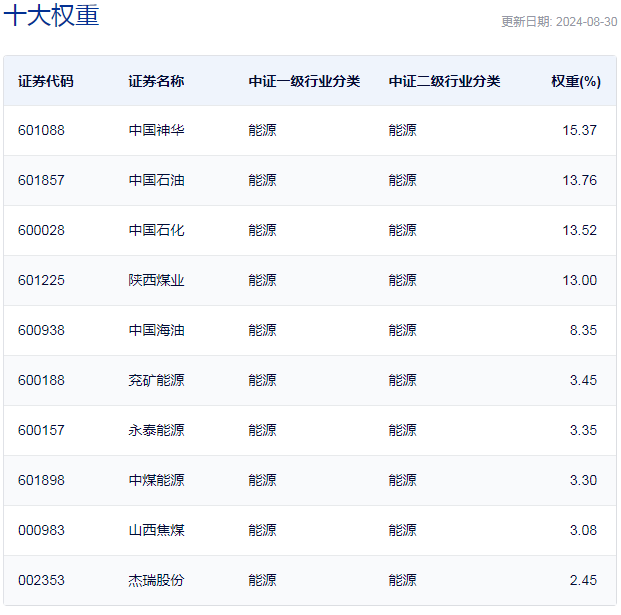Select security code 000983

[x=41, y=530]
